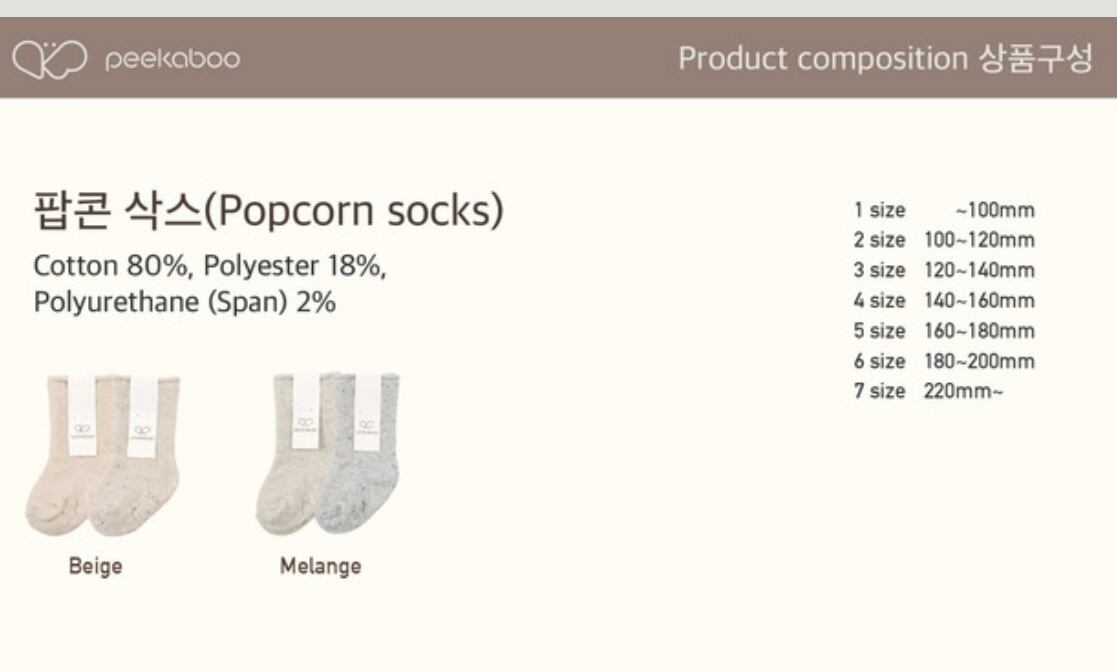Click the Polyurethane (Span) 2% text
The height and width of the screenshot is (672, 1117).
click(x=185, y=302)
